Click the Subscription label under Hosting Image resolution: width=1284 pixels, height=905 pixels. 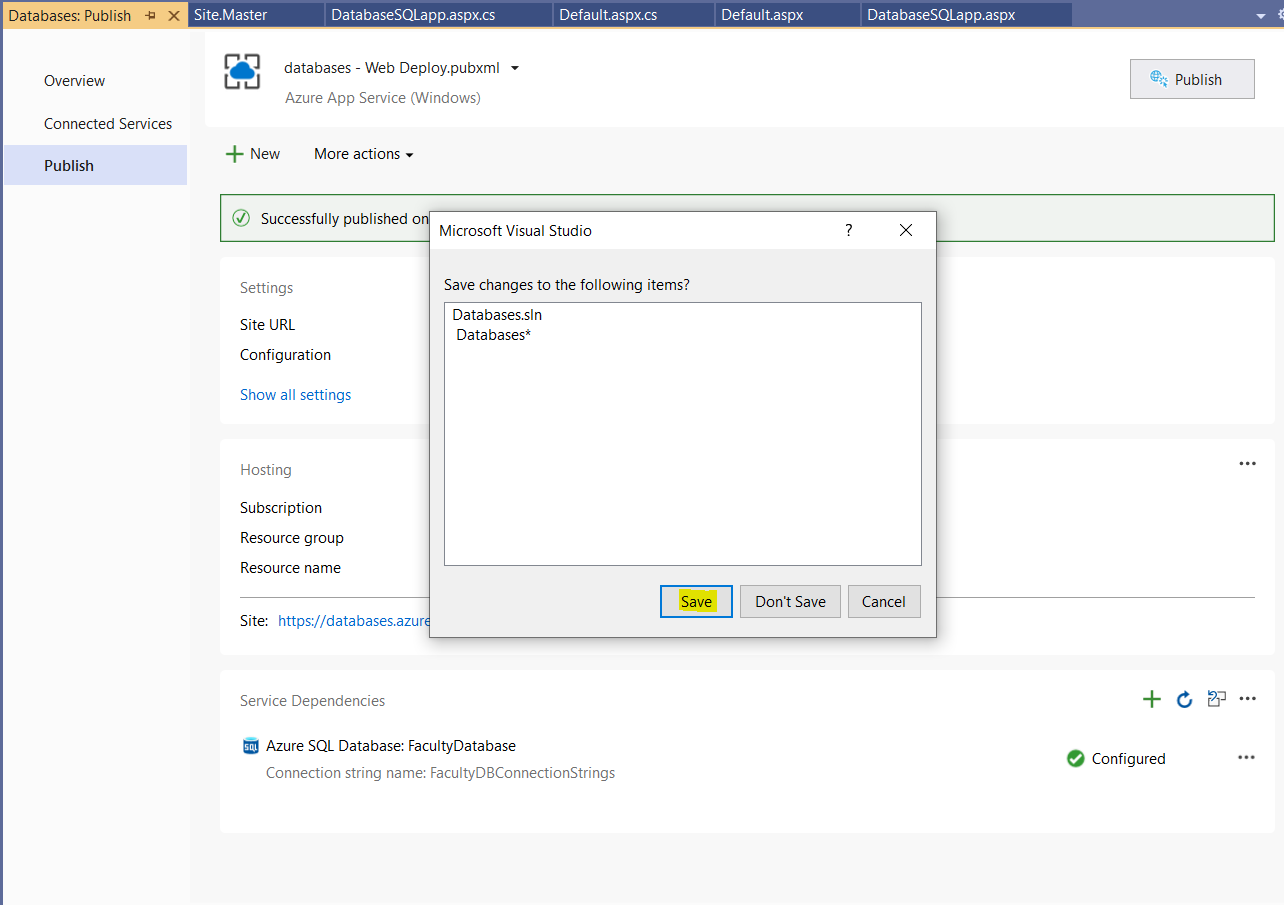tap(281, 508)
